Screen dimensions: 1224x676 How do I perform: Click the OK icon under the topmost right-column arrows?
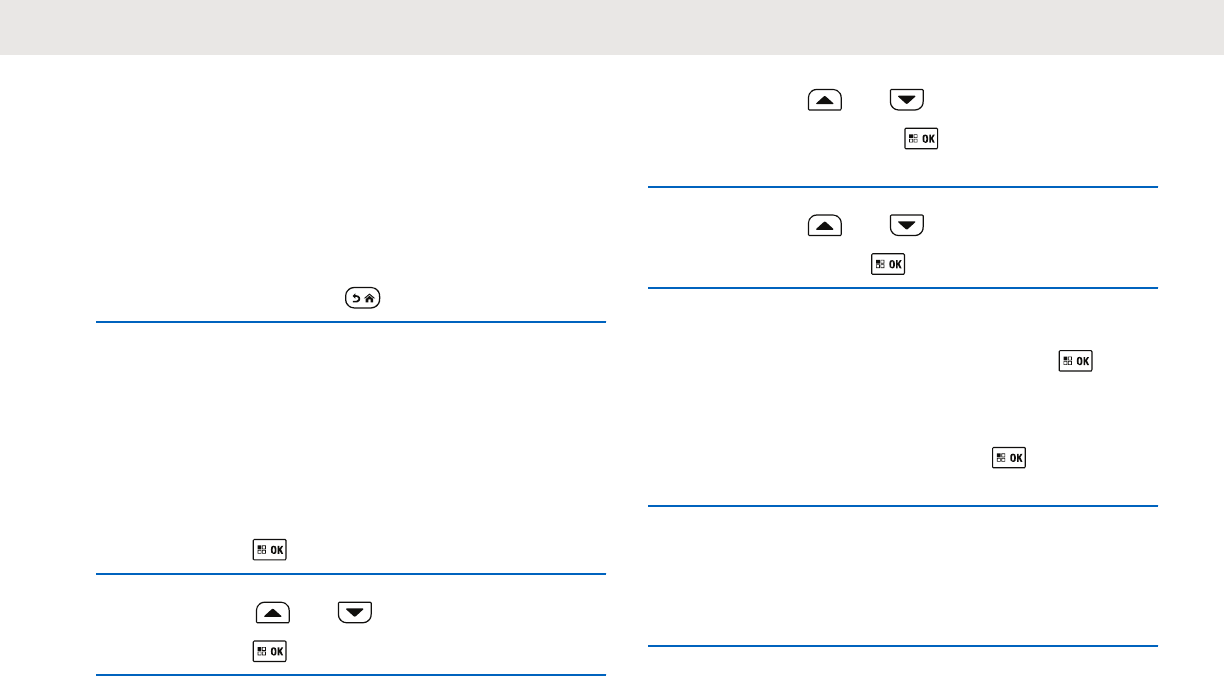[921, 139]
